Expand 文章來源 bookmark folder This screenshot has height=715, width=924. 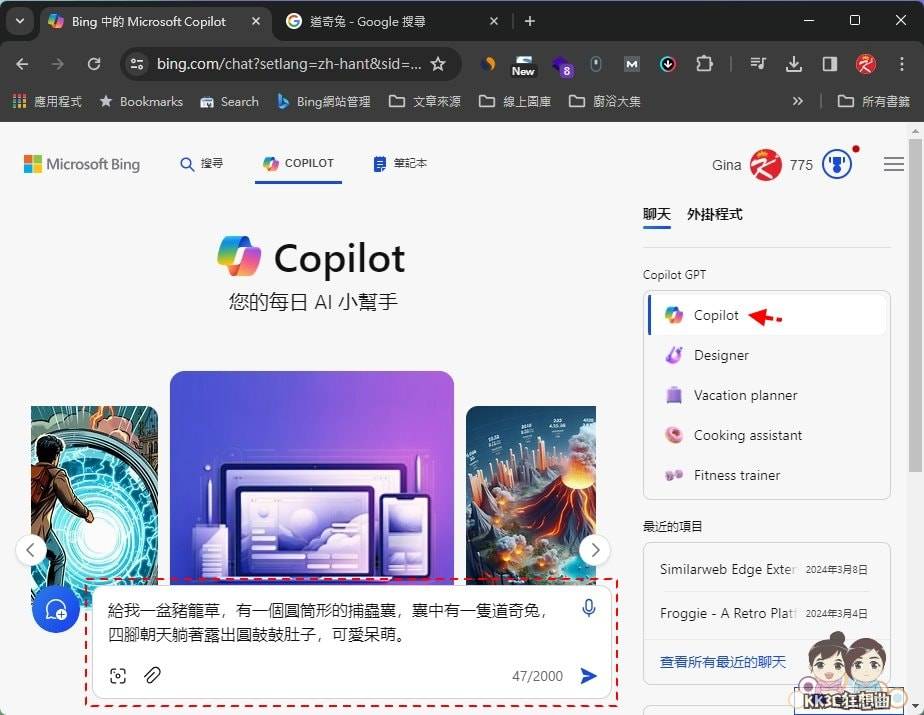(425, 101)
